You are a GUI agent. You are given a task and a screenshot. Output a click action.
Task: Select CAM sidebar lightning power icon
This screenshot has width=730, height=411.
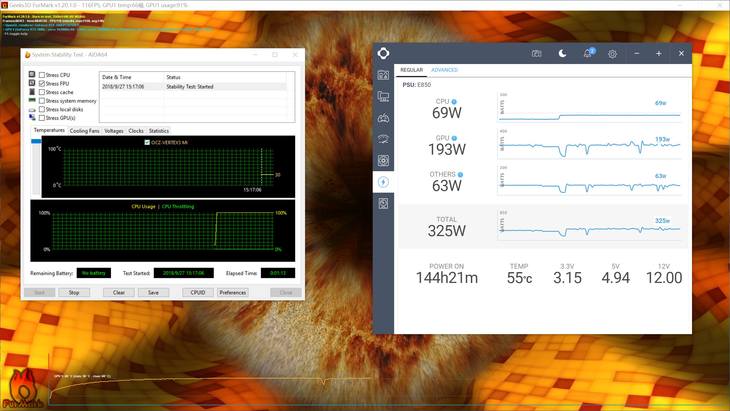click(383, 182)
